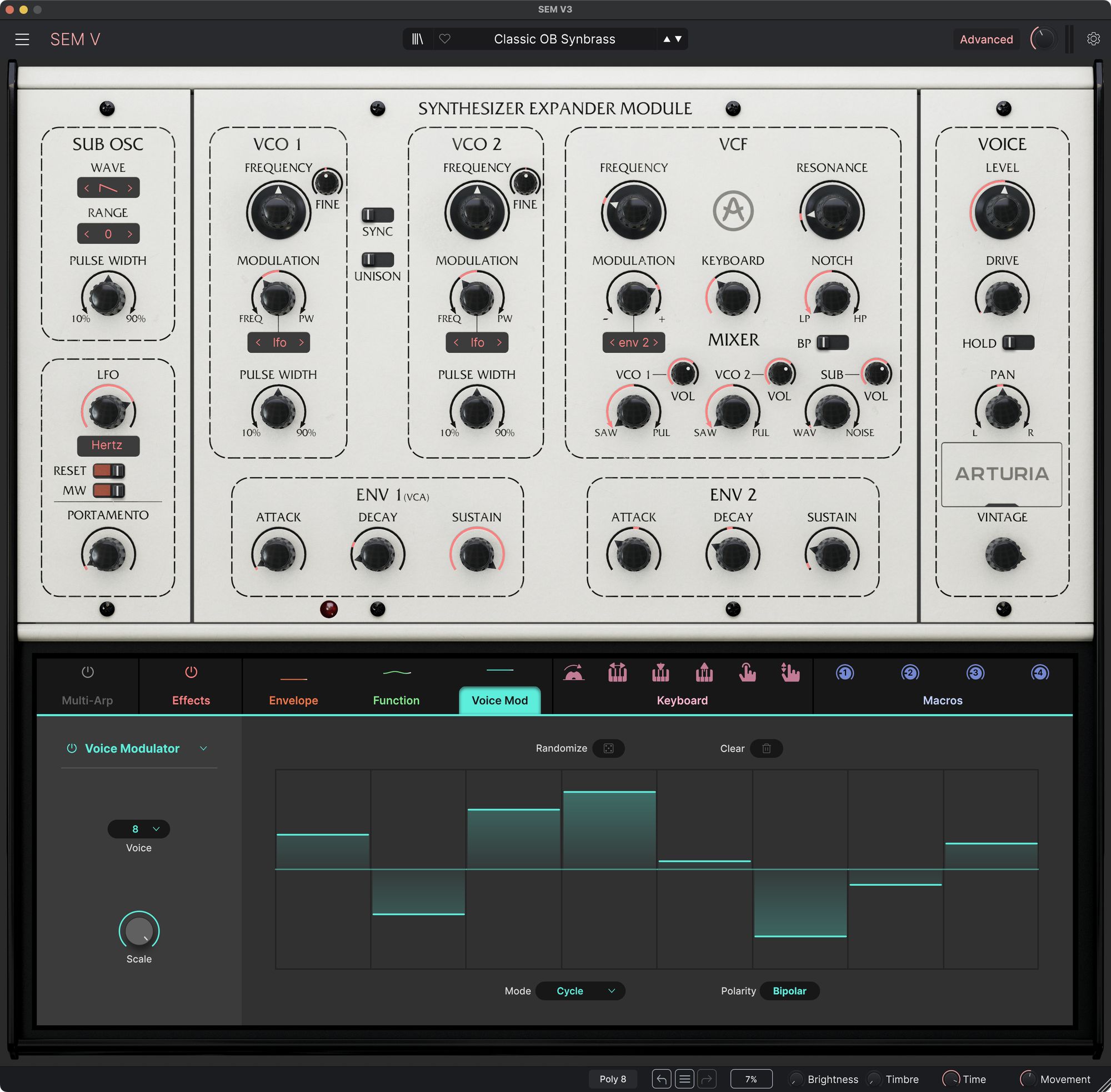
Task: Open the preset library browser icon
Action: coord(417,39)
